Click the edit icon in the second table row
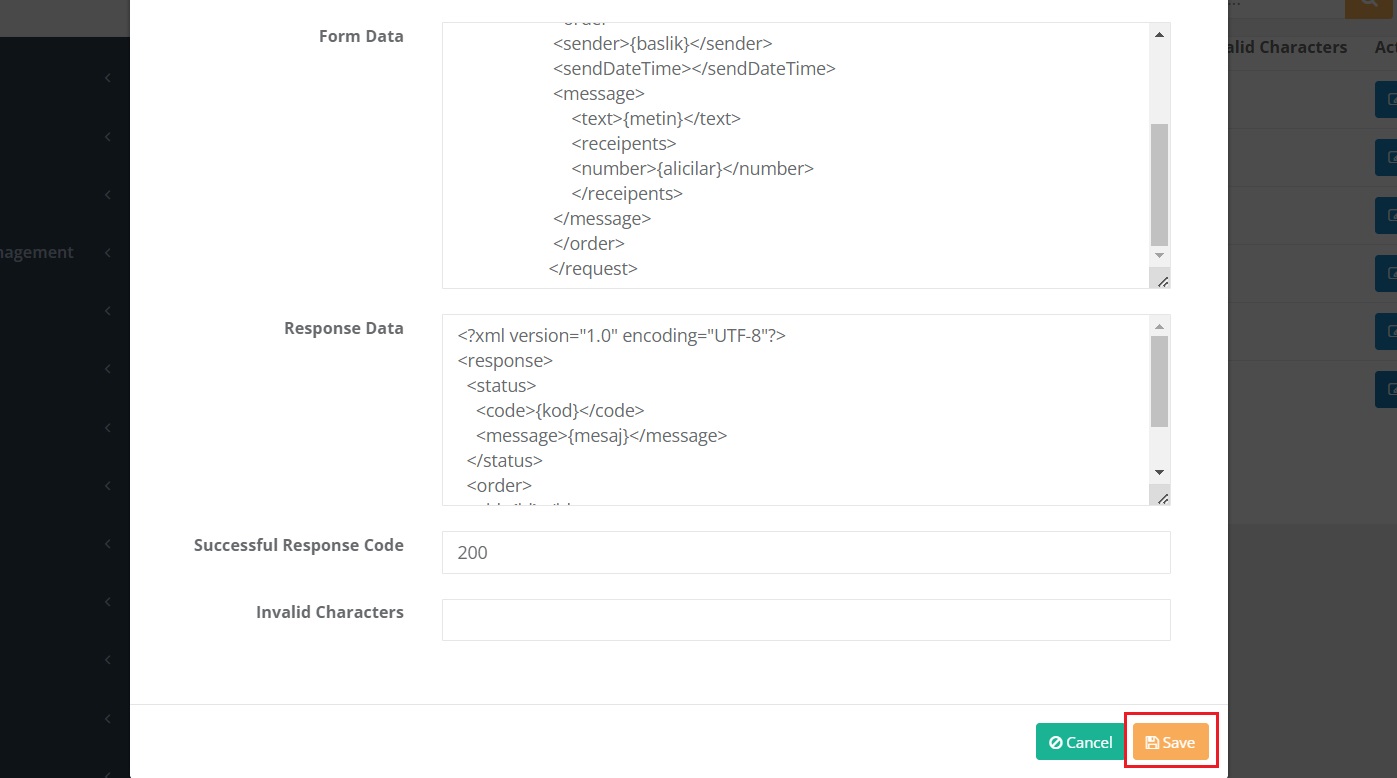 tap(1386, 158)
